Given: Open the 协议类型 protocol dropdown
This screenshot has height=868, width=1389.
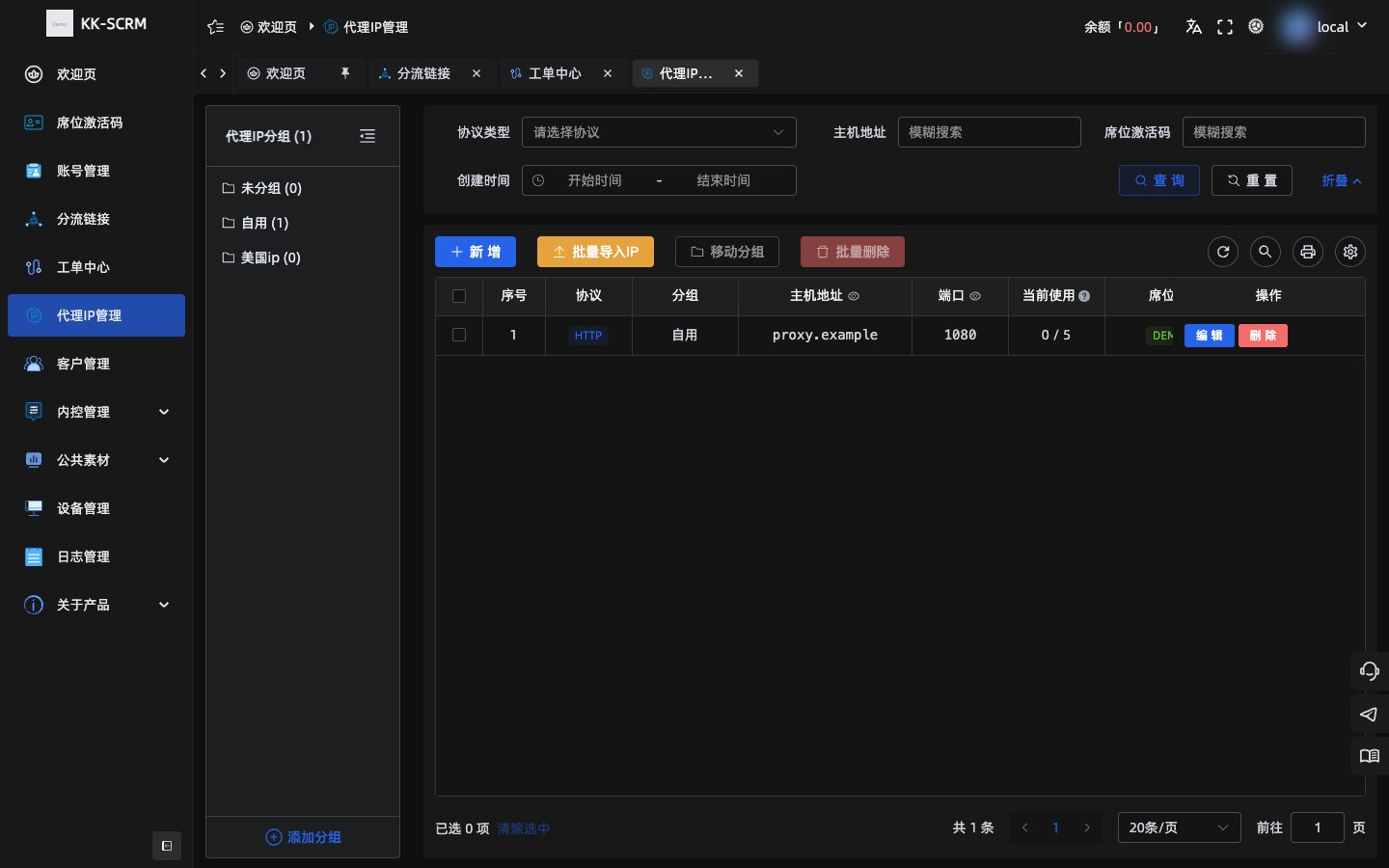Looking at the screenshot, I should click(659, 132).
